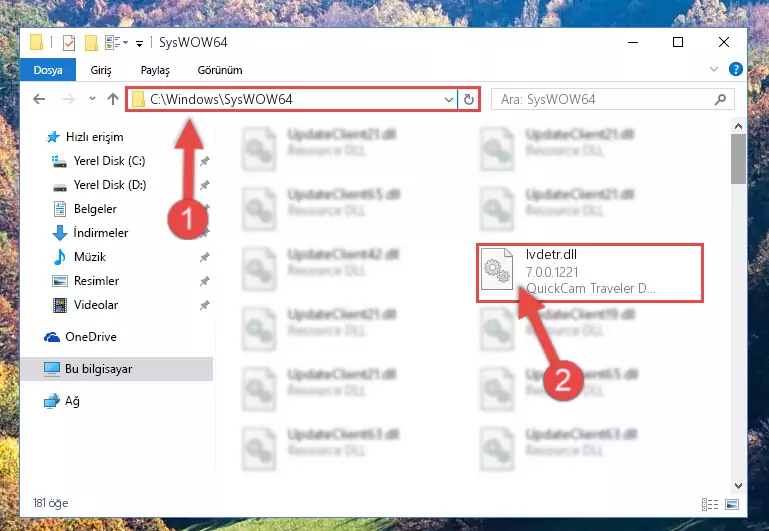Image resolution: width=769 pixels, height=531 pixels.
Task: Switch to the Giriş ribbon tab
Action: click(101, 70)
